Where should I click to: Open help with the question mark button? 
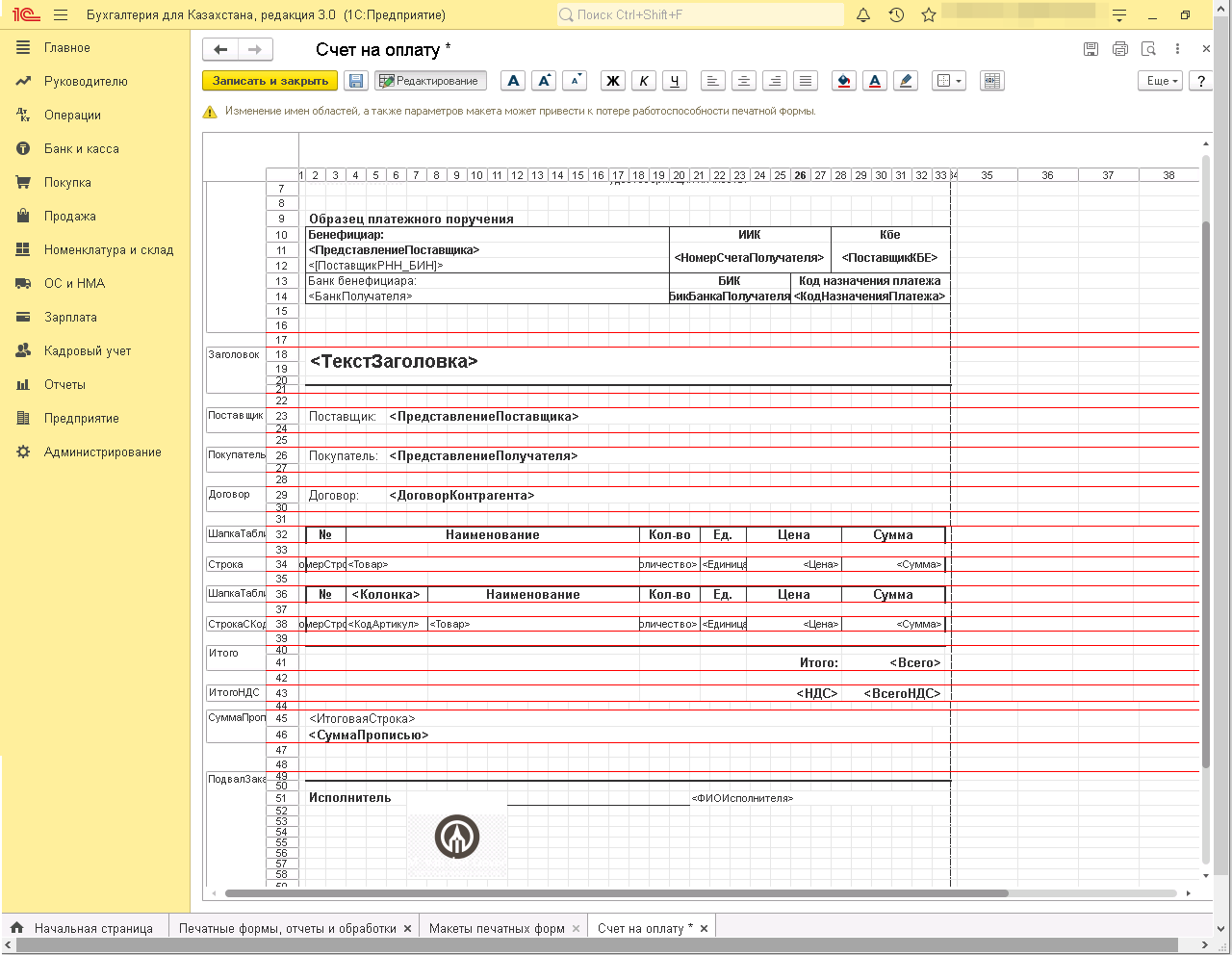click(x=1200, y=81)
